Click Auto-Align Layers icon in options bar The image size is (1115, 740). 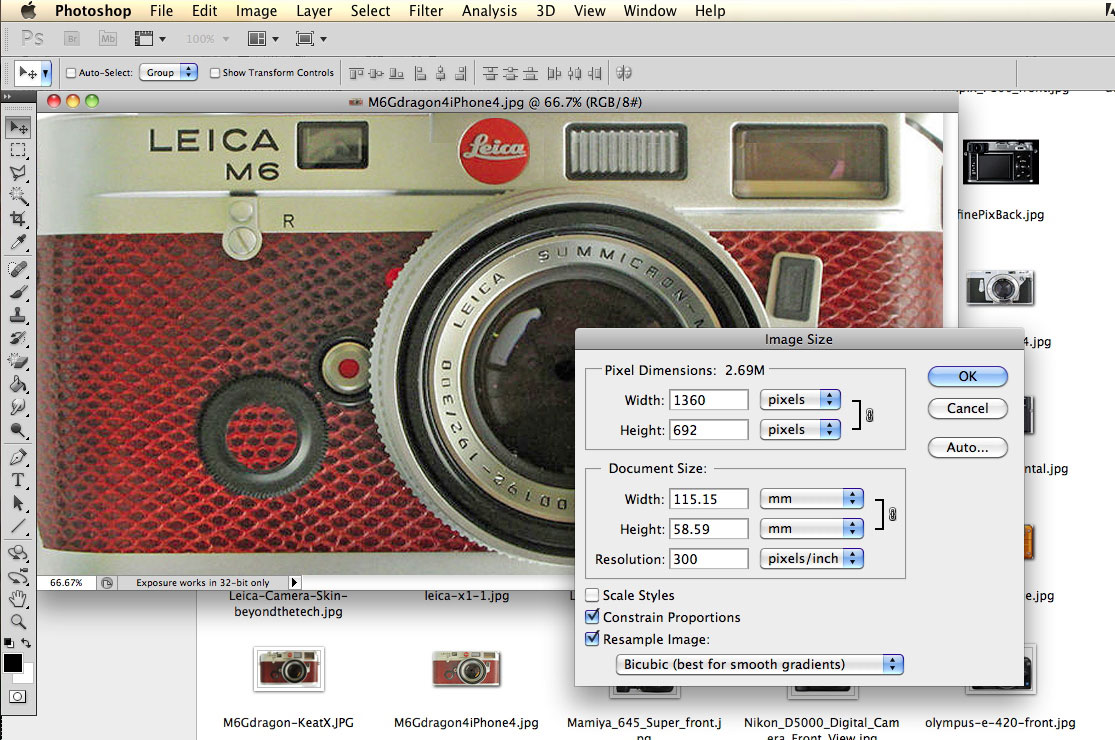(624, 73)
